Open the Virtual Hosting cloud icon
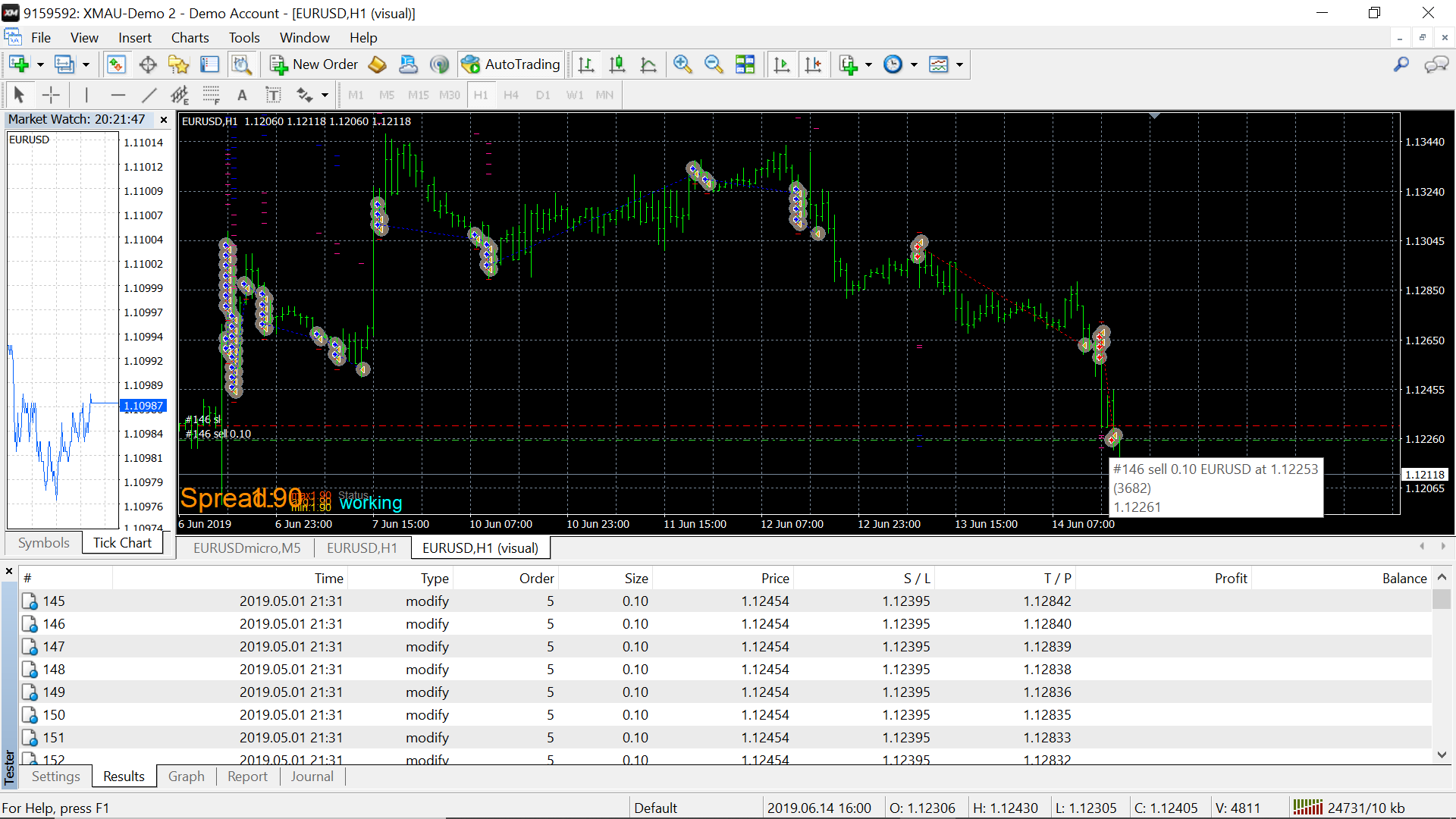The image size is (1456, 819). 408,64
